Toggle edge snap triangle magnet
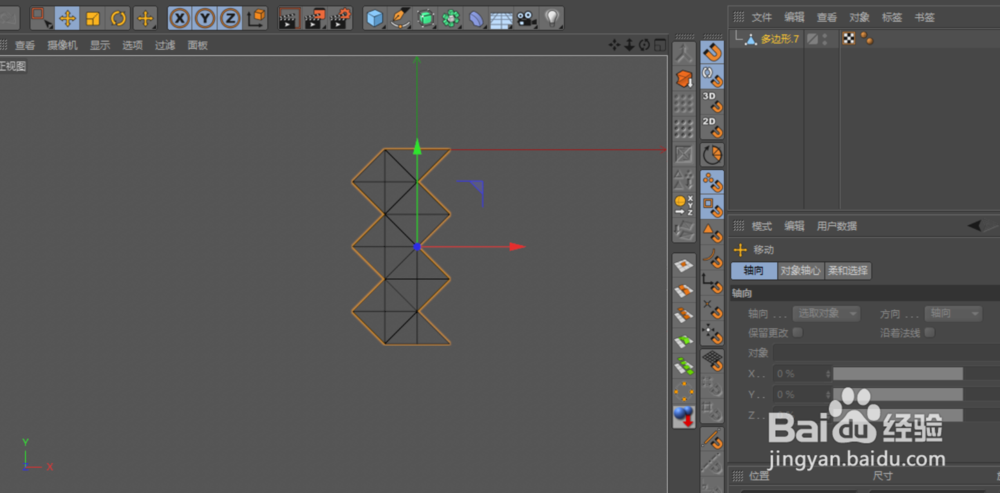 [712, 232]
